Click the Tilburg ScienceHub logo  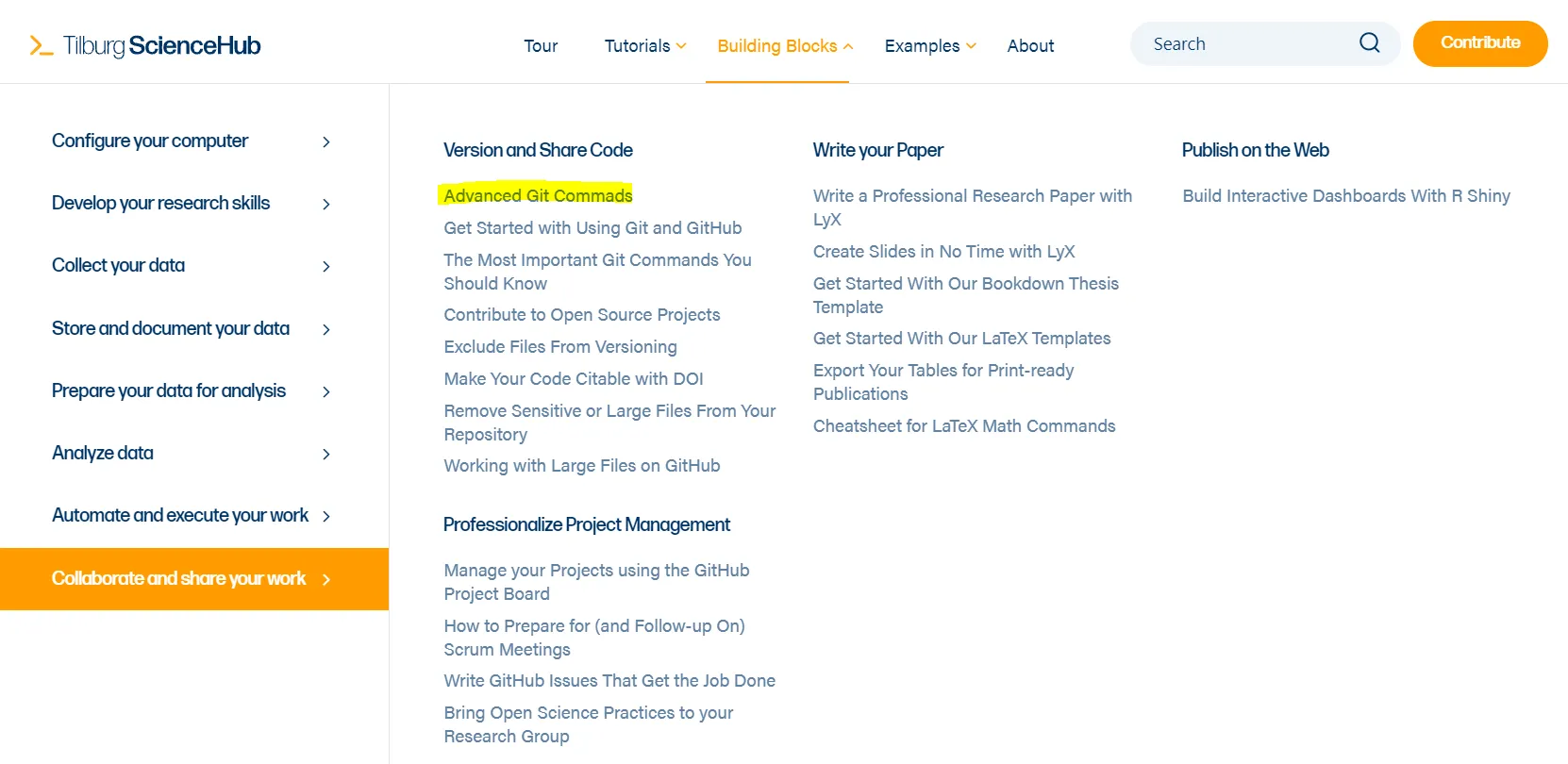[x=145, y=45]
